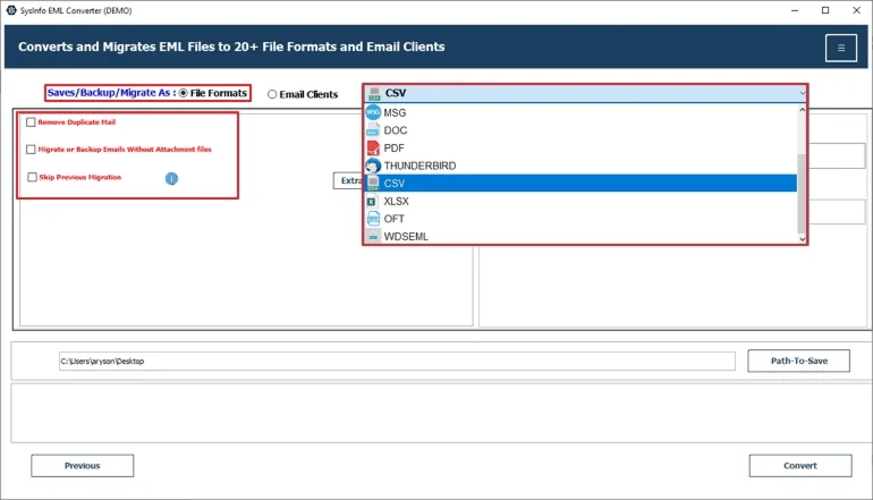Click the CSV icon in the highlighted row
Viewport: 873px width, 500px height.
tap(373, 183)
